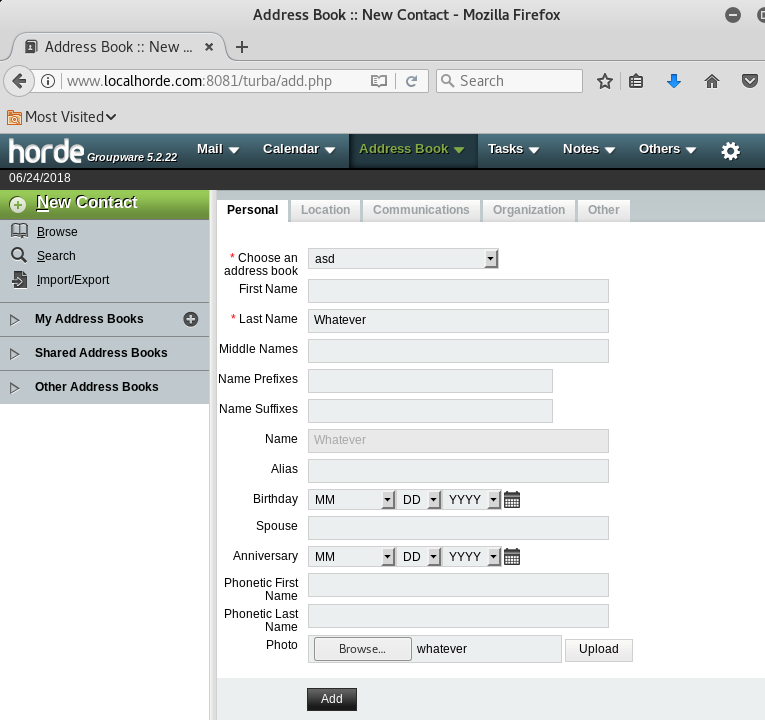The width and height of the screenshot is (765, 720).
Task: Open the Notes menu
Action: (589, 149)
